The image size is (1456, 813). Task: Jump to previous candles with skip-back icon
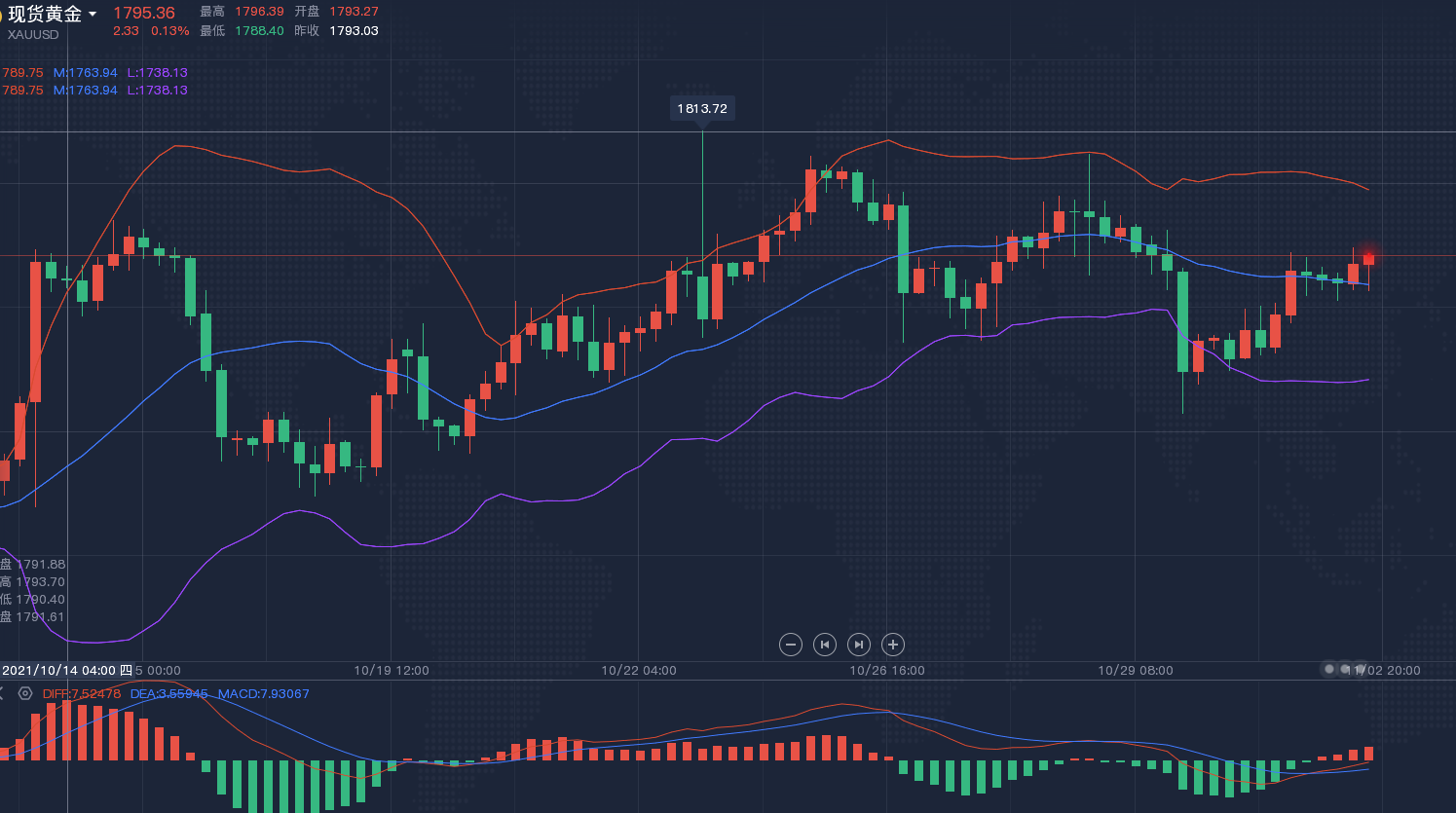(825, 645)
